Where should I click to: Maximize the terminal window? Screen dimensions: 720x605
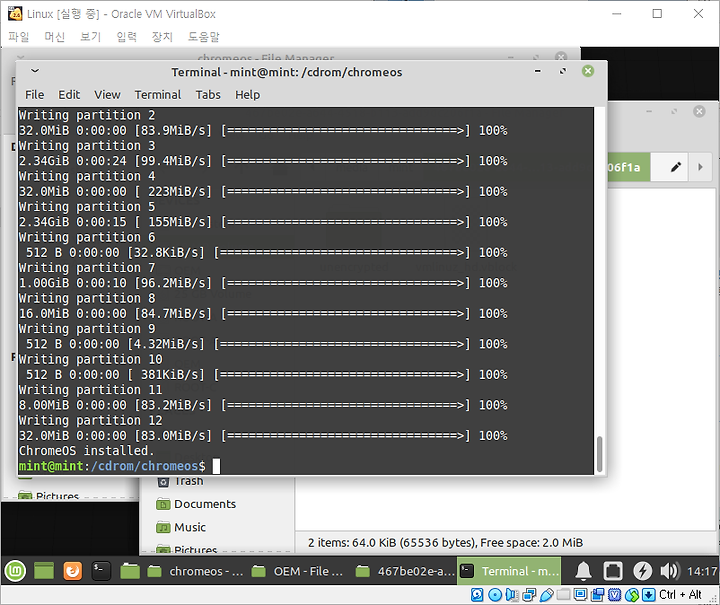(562, 71)
